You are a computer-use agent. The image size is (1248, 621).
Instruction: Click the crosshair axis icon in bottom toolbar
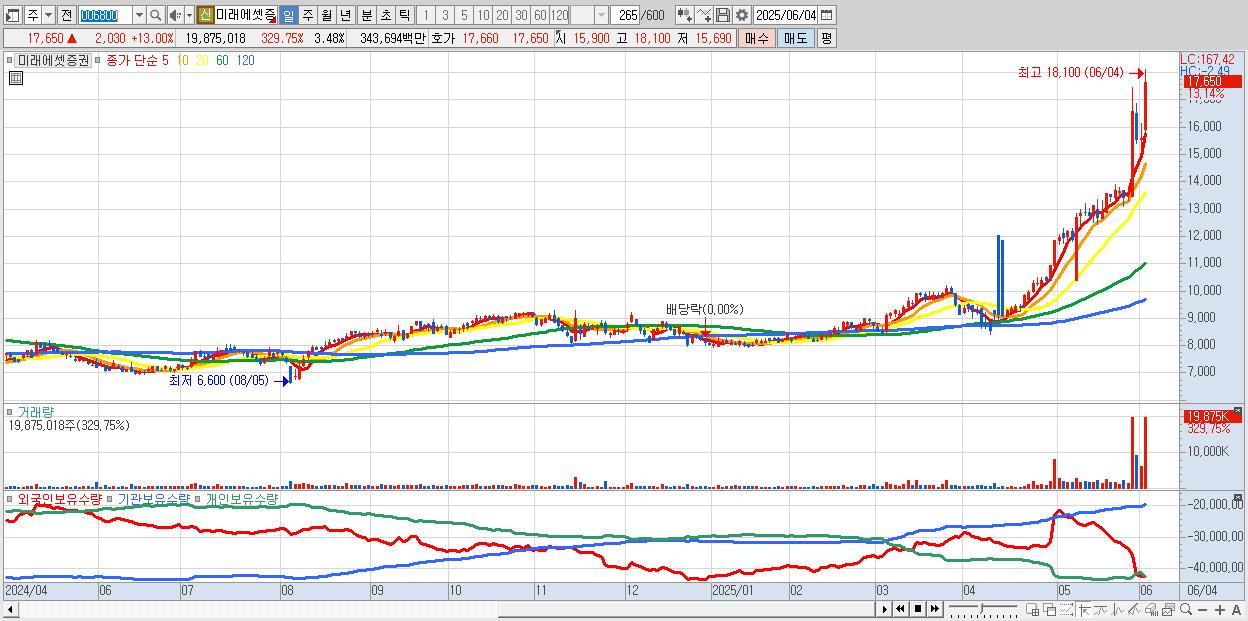1085,610
